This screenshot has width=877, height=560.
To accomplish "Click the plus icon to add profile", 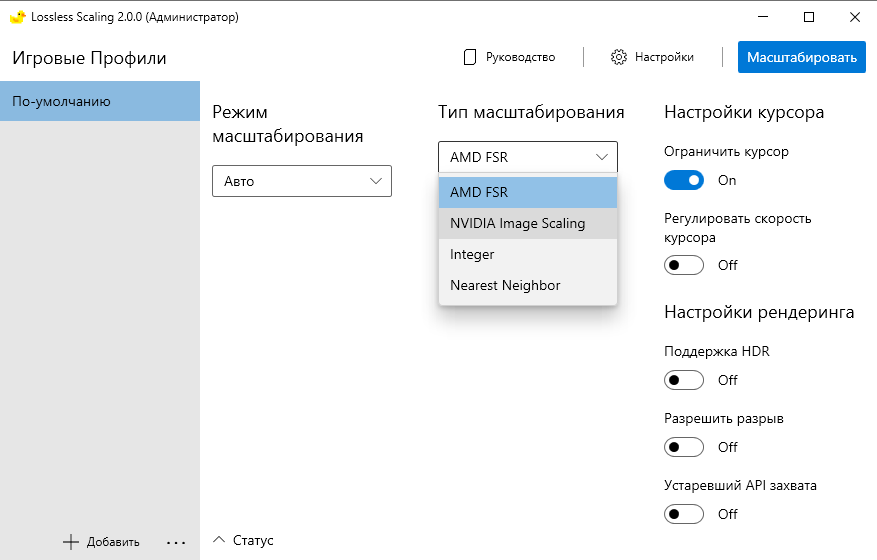I will 70,542.
